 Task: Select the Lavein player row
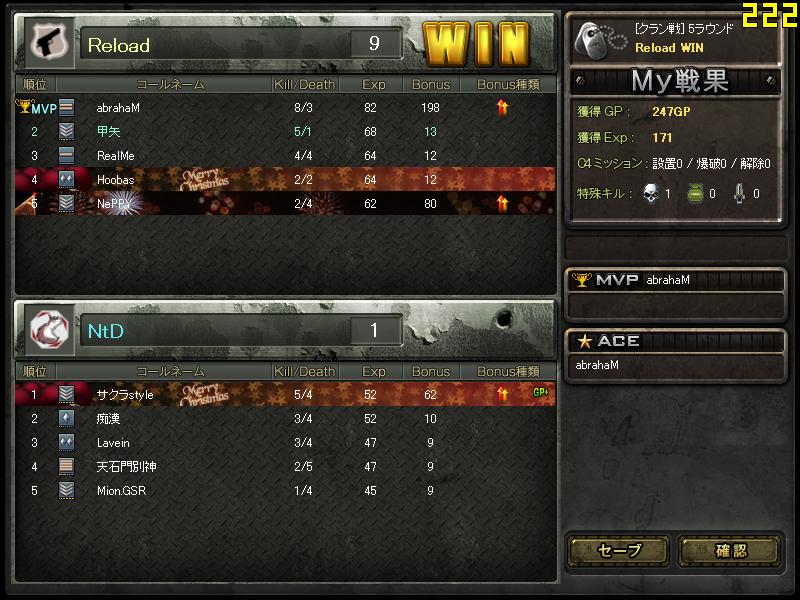click(285, 442)
